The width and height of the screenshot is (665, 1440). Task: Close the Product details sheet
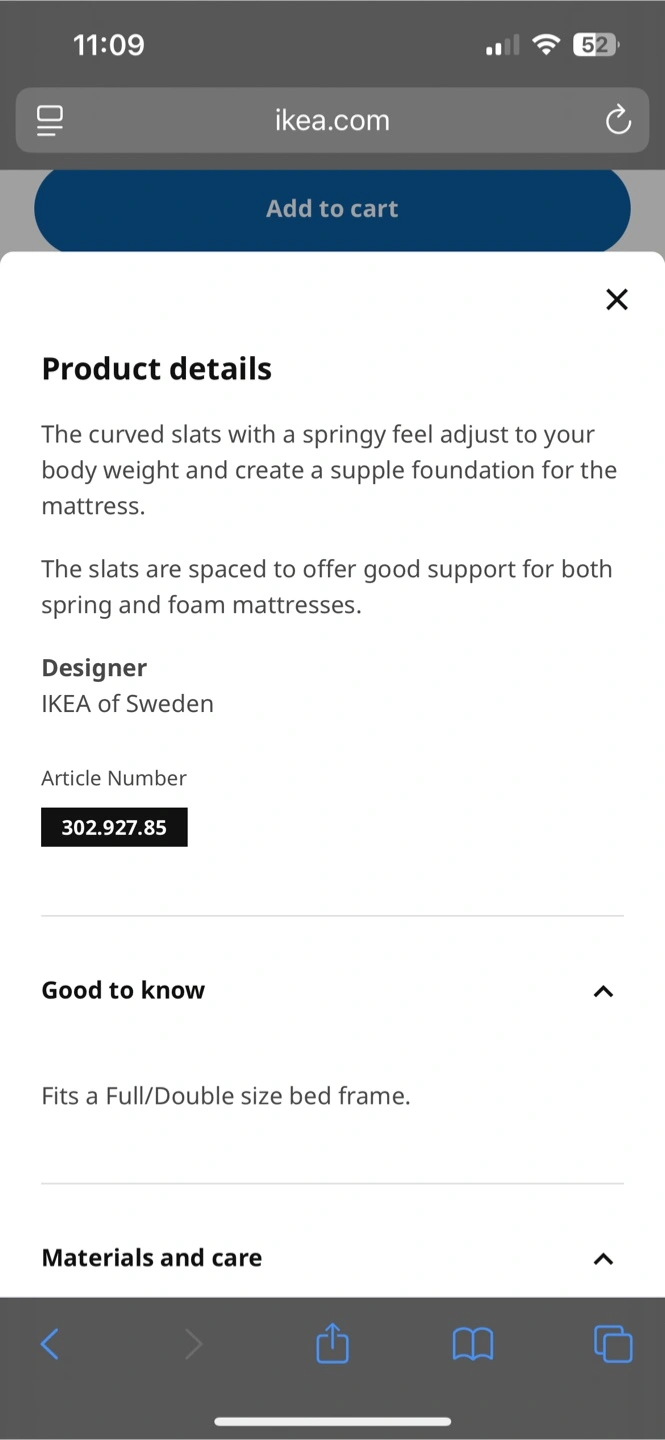(617, 299)
